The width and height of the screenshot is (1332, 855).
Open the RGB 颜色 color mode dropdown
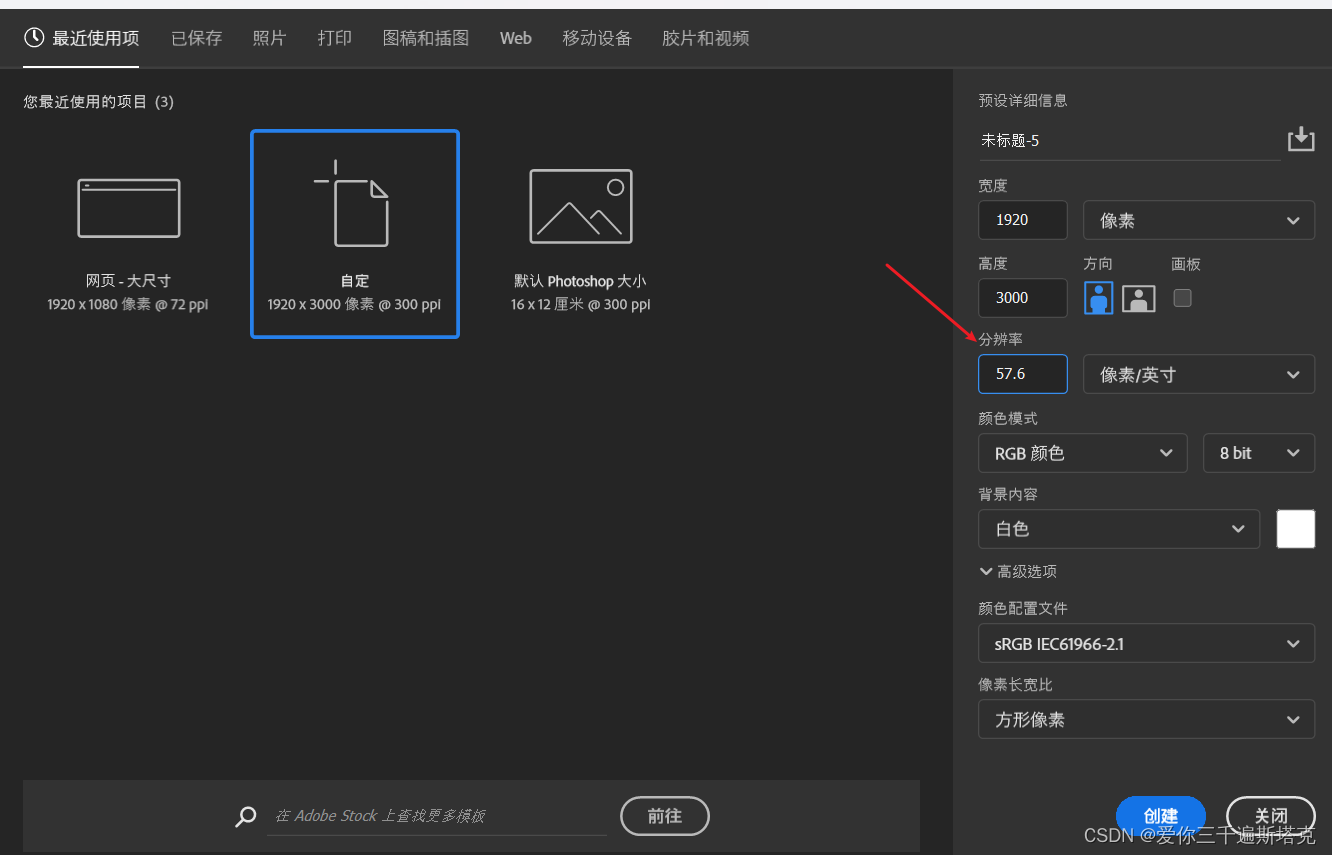1083,453
